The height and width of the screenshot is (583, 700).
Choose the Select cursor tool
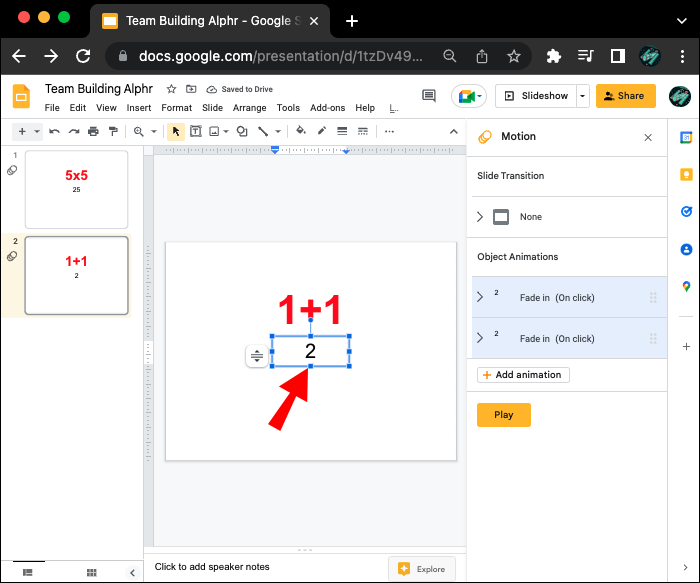click(176, 132)
